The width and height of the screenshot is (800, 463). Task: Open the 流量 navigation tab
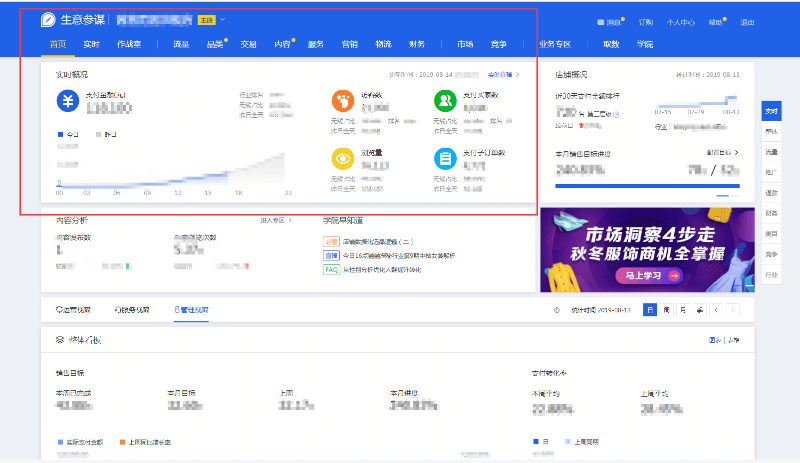(x=181, y=44)
